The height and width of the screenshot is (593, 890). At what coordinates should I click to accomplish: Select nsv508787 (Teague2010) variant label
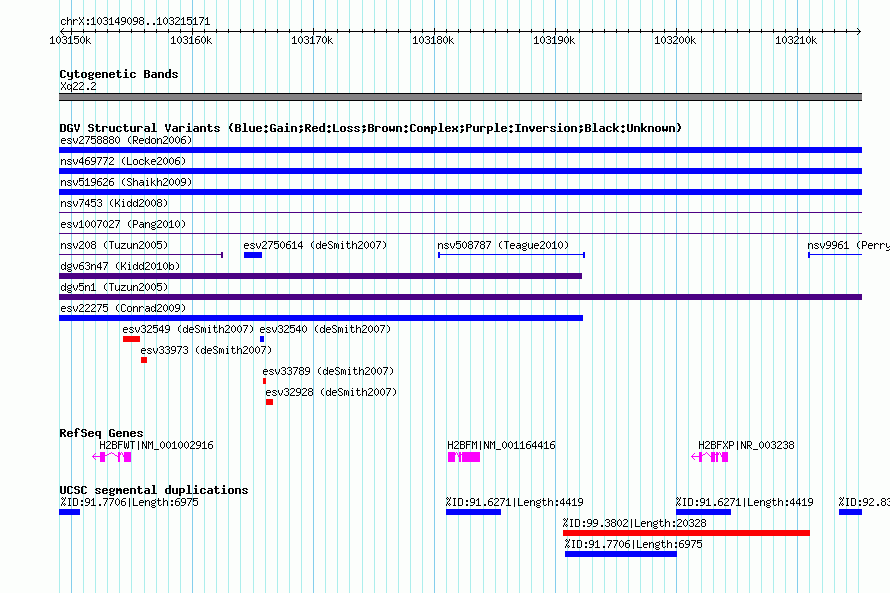coord(503,245)
